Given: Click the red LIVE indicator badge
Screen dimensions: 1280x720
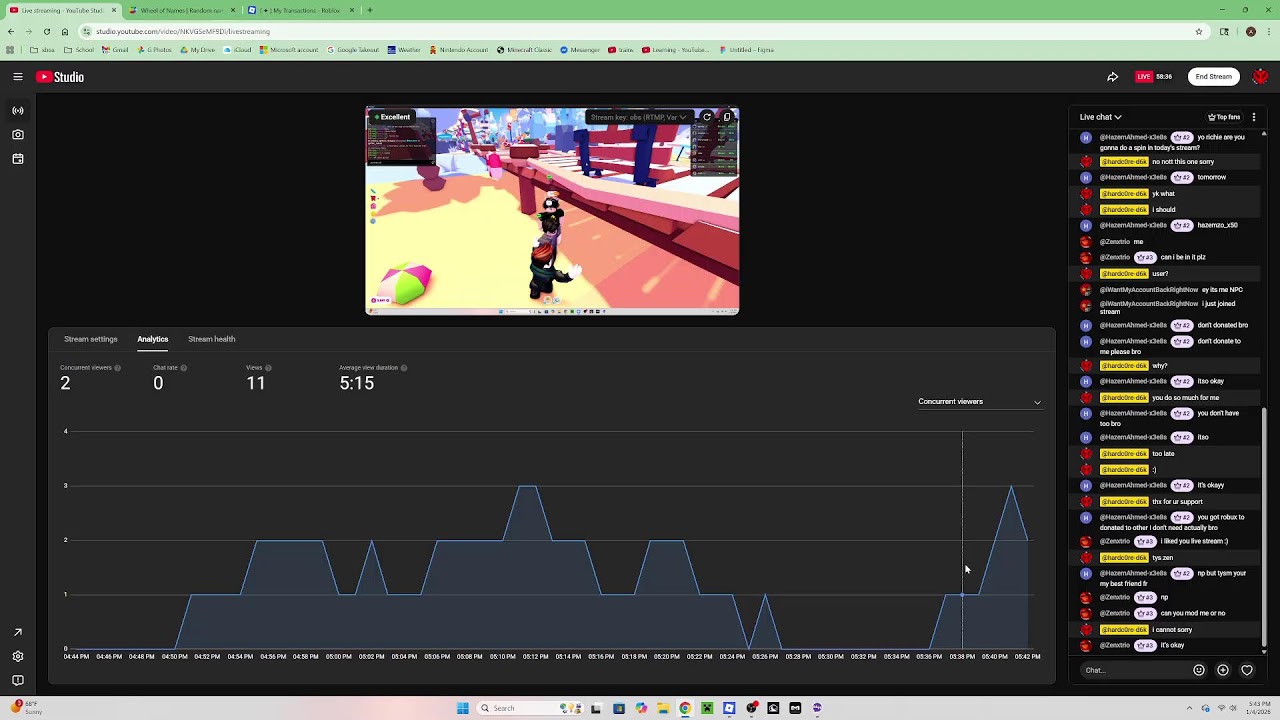Looking at the screenshot, I should (1143, 77).
